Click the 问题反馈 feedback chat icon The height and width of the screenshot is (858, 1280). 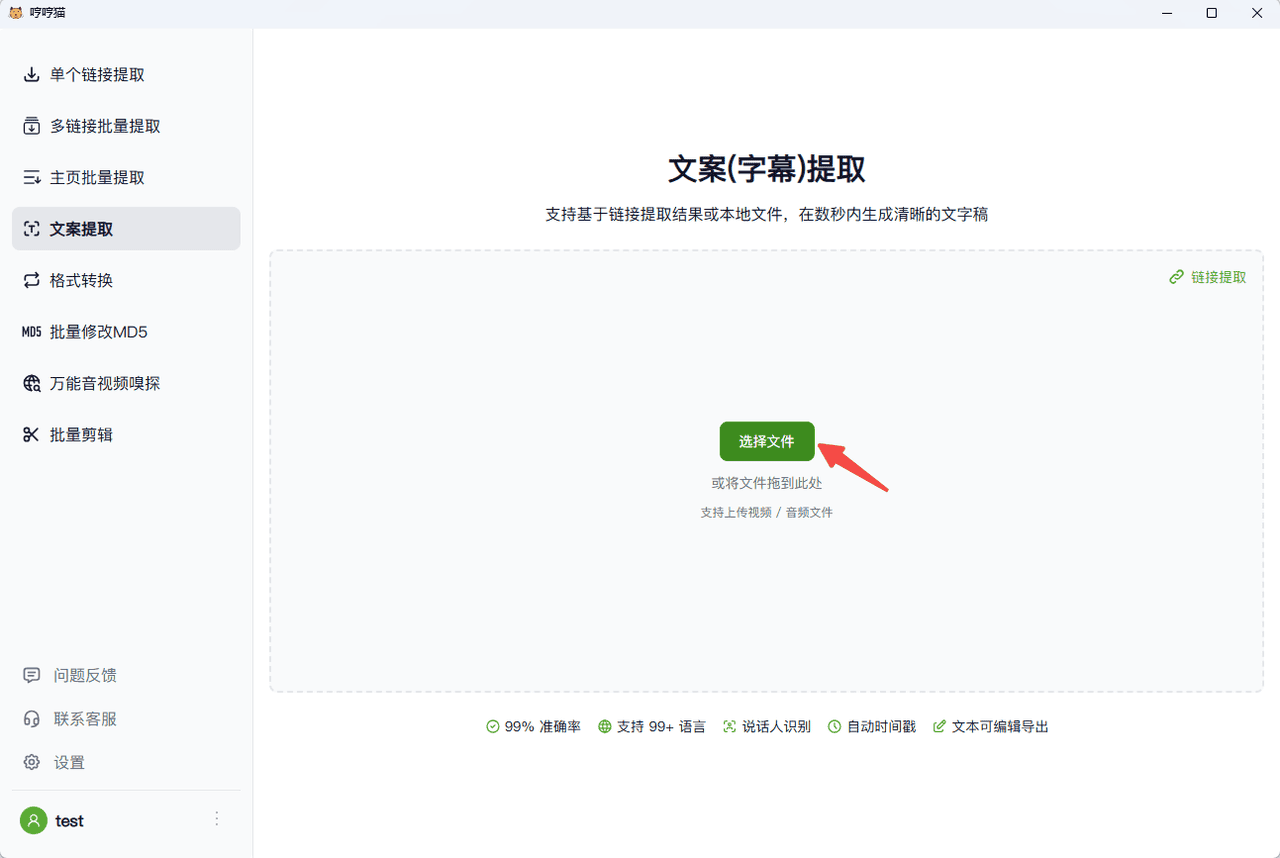point(32,676)
